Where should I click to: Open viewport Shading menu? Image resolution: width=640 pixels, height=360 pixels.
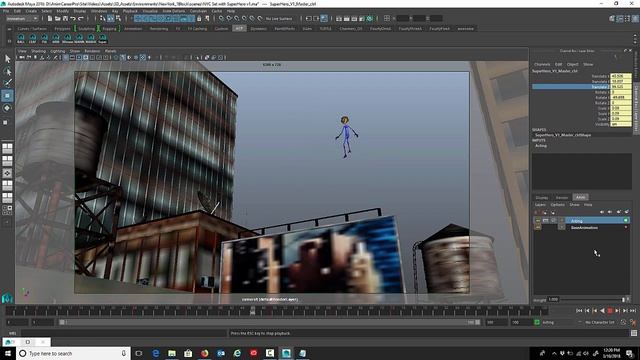tap(38, 51)
